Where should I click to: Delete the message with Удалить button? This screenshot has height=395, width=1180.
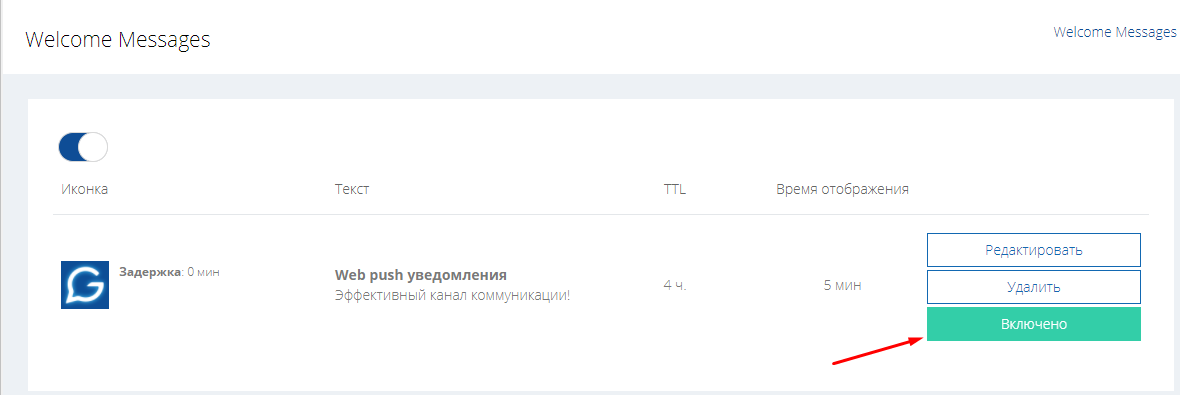[1034, 287]
